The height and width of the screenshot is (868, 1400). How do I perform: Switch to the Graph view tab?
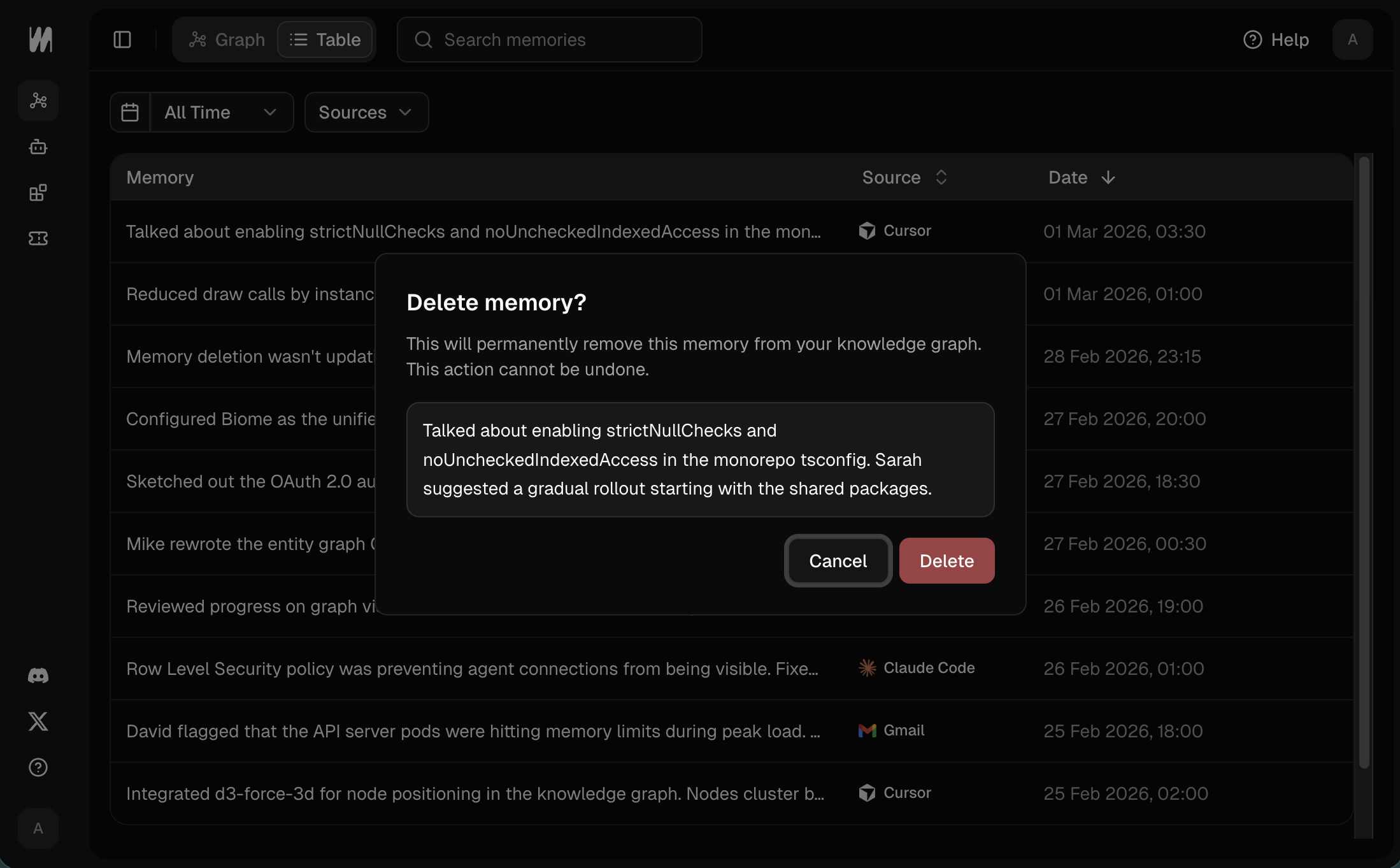click(226, 39)
